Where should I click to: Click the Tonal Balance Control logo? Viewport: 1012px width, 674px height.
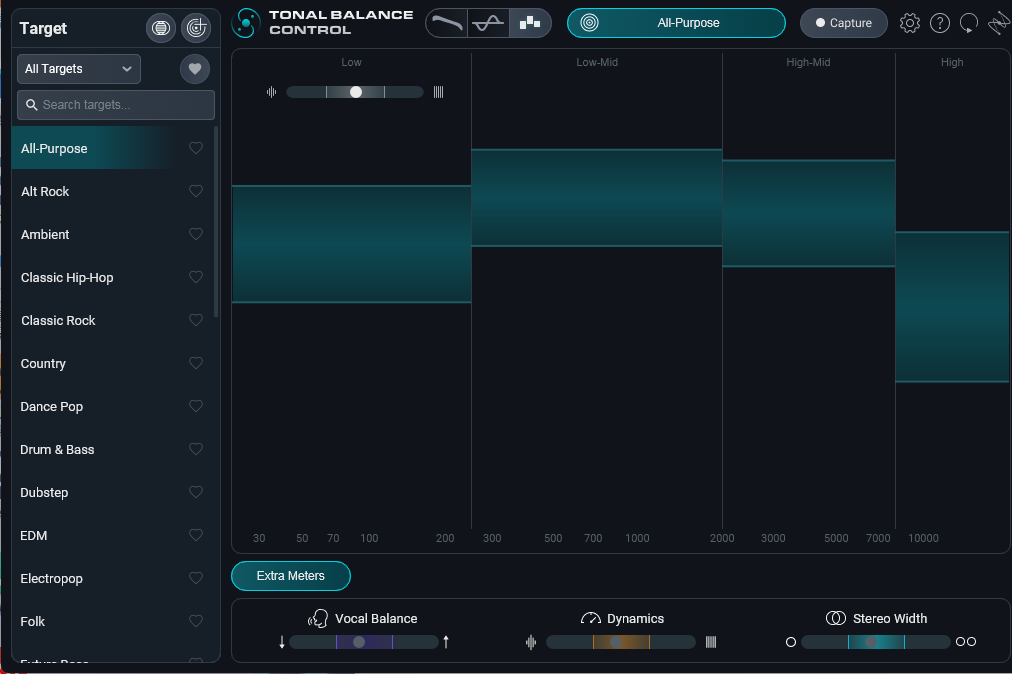(246, 23)
